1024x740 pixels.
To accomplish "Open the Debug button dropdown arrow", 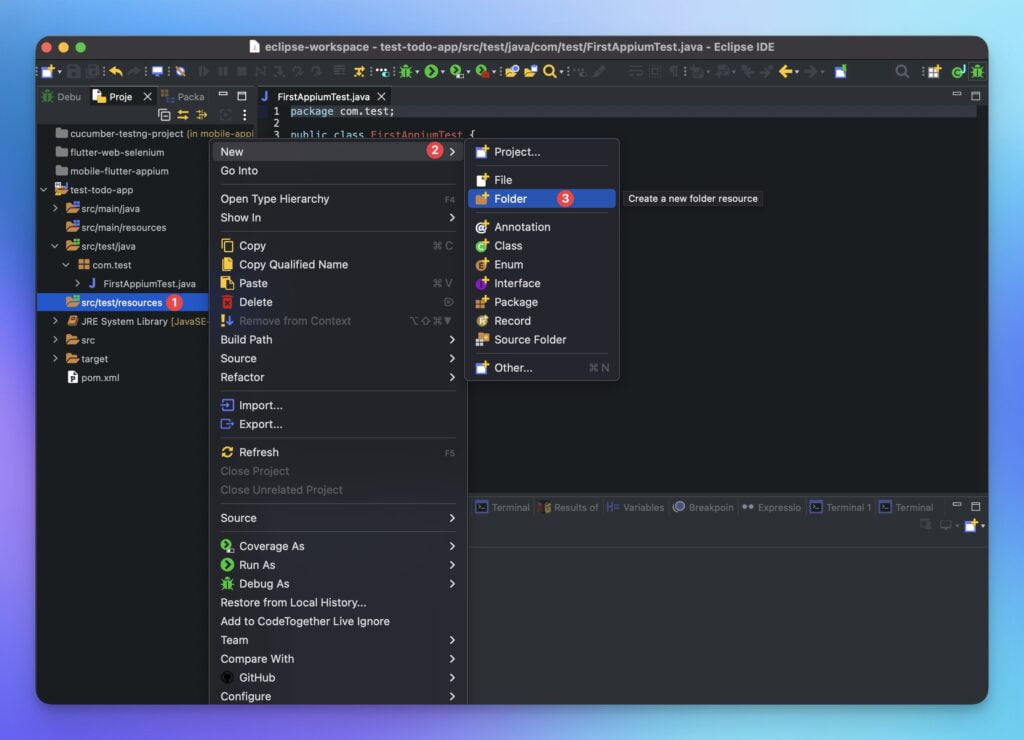I will [x=417, y=72].
